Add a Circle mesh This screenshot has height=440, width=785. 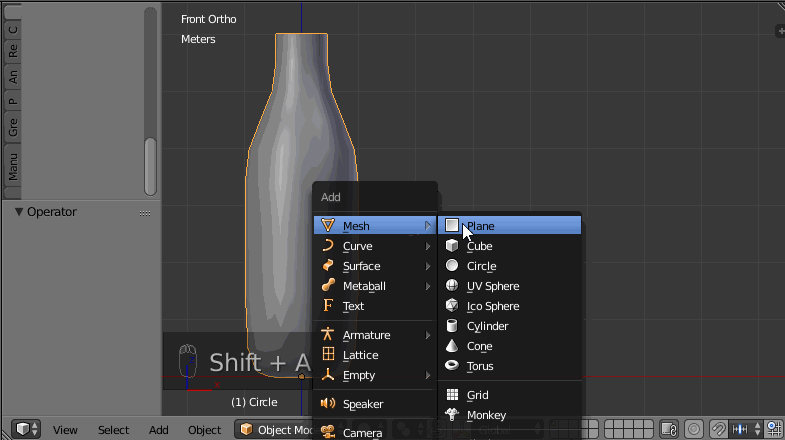tap(509, 266)
